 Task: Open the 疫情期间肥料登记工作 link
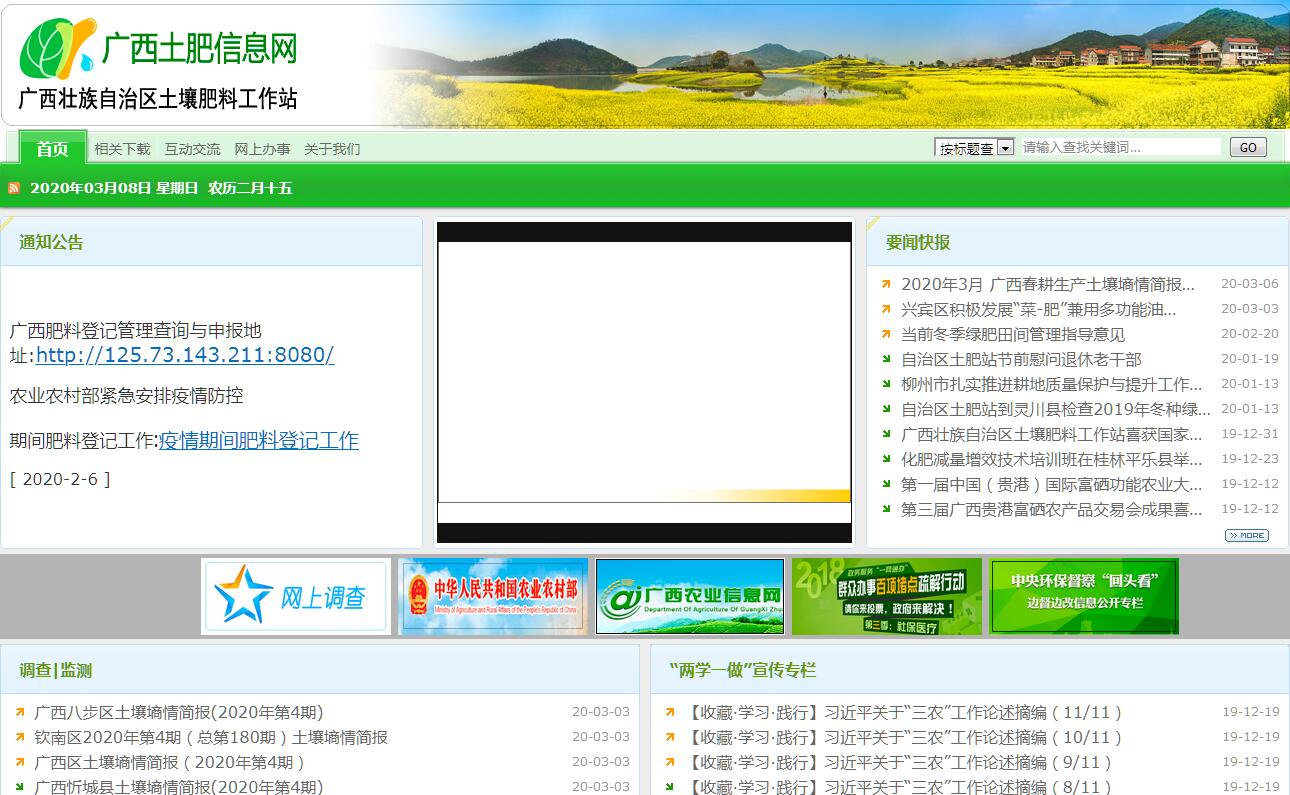coord(258,441)
